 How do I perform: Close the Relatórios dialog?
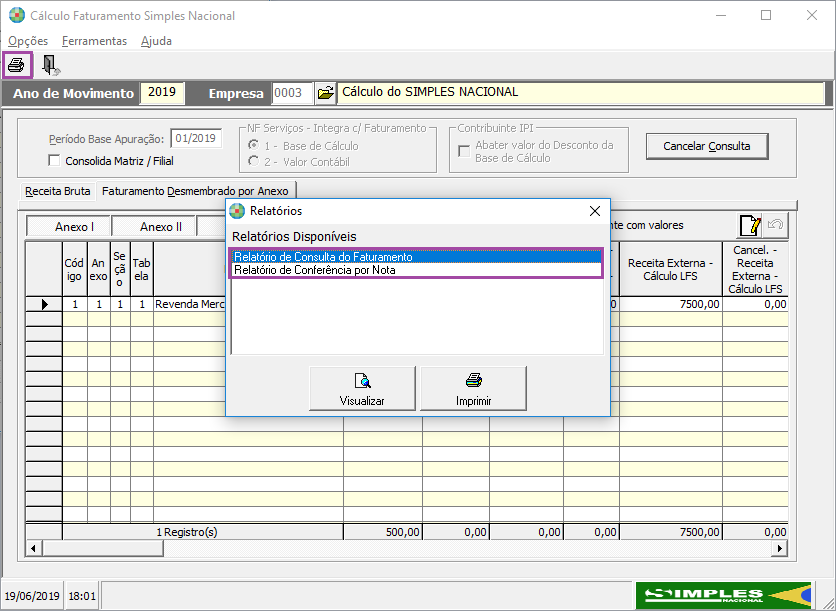pyautogui.click(x=595, y=211)
